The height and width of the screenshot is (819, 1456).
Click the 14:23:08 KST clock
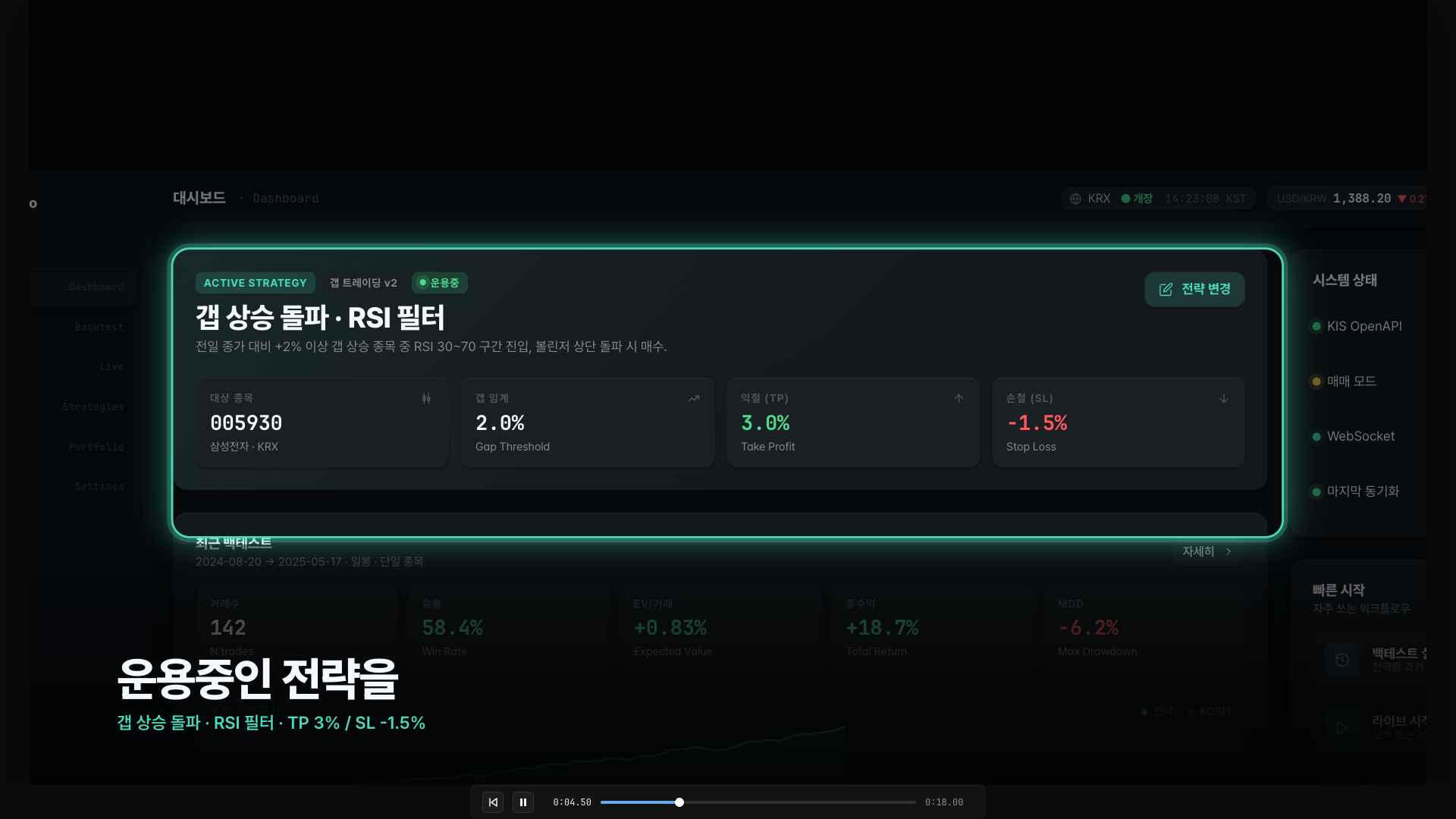point(1205,199)
